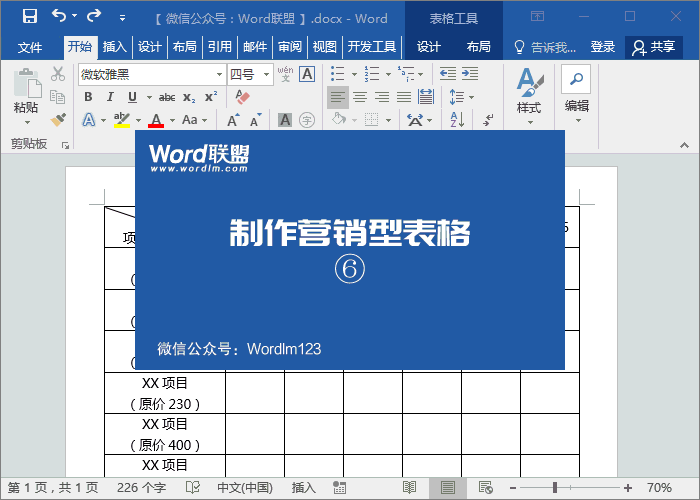The width and height of the screenshot is (700, 500).
Task: Open the 文件 menu
Action: 30,47
